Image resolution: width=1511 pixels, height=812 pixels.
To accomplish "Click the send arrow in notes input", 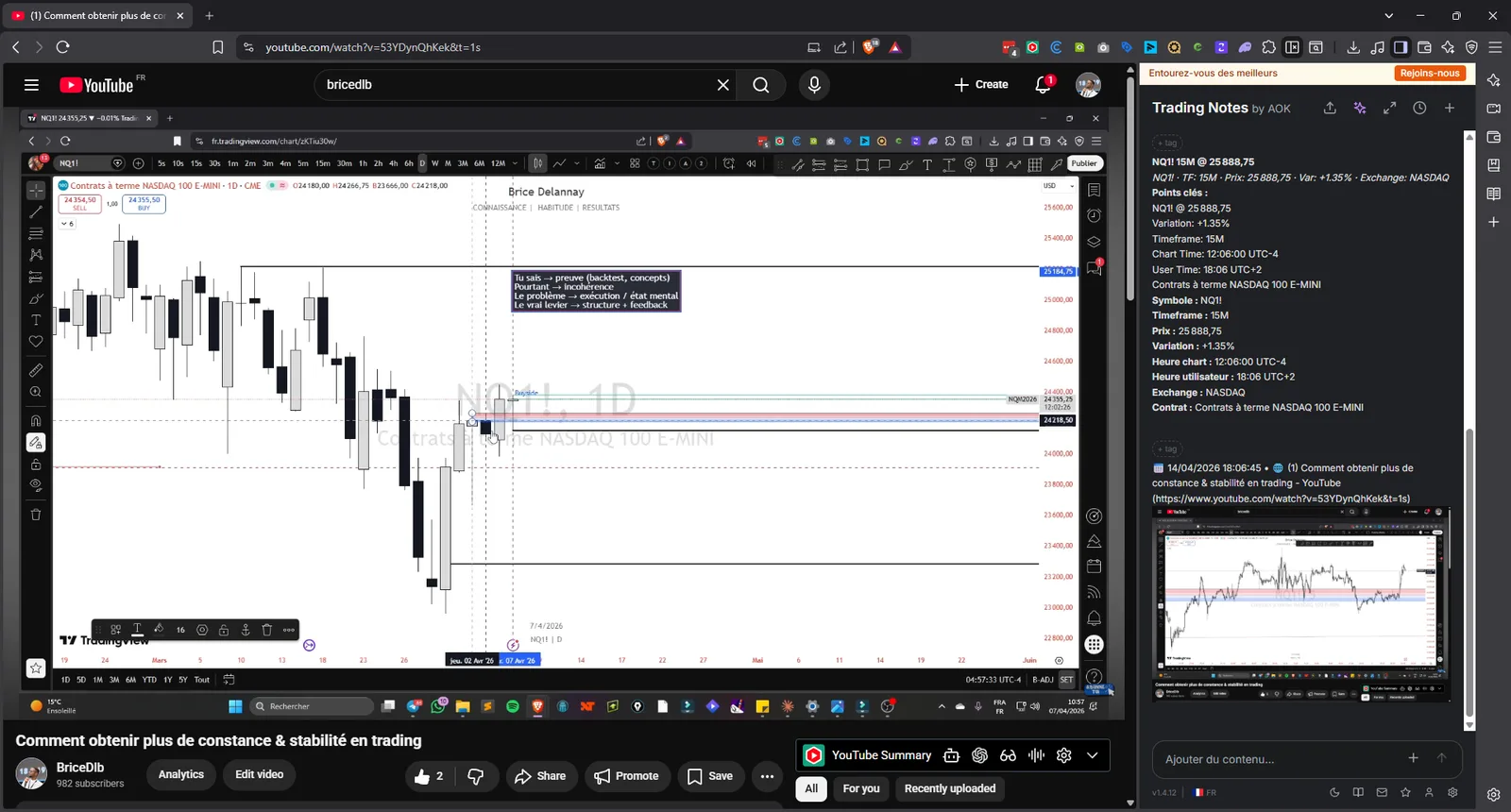I will 1441,757.
